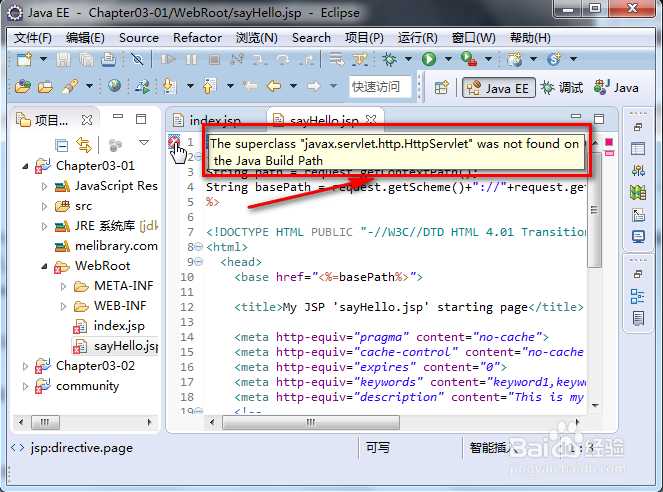Expand the META-INF folder

[x=63, y=286]
